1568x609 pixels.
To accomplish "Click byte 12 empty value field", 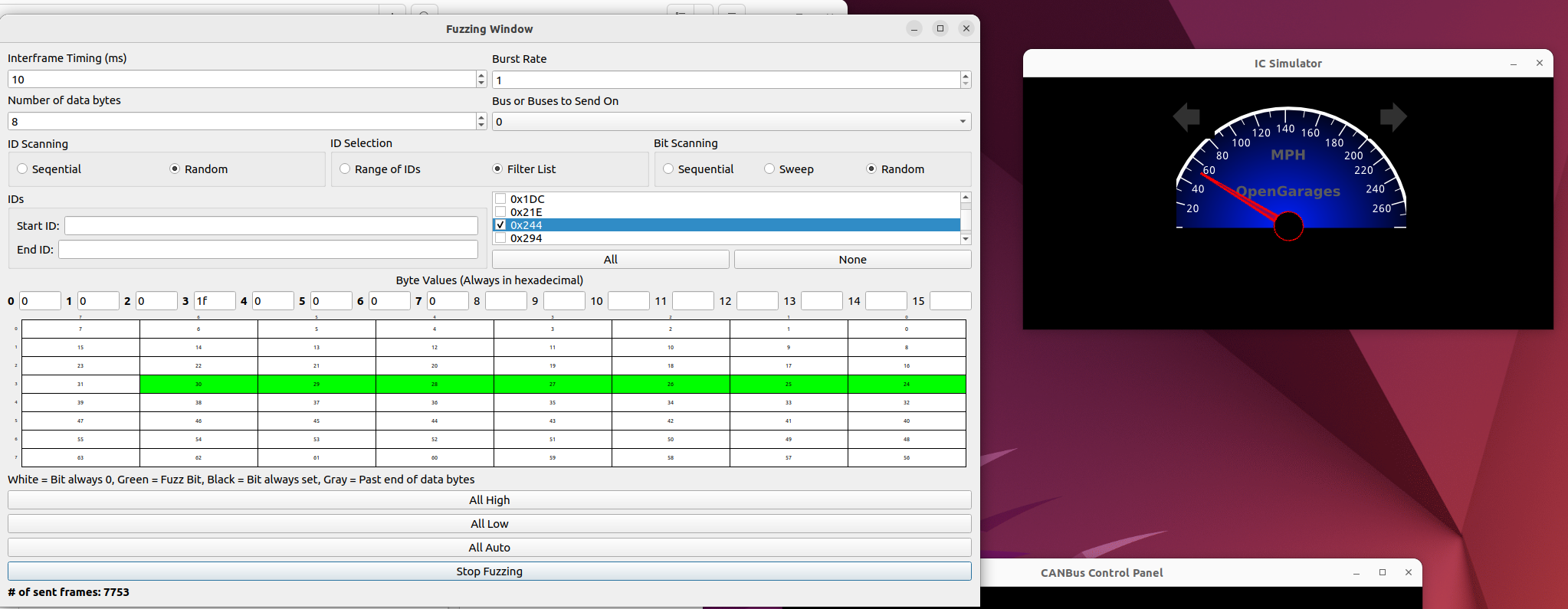I will coord(757,300).
